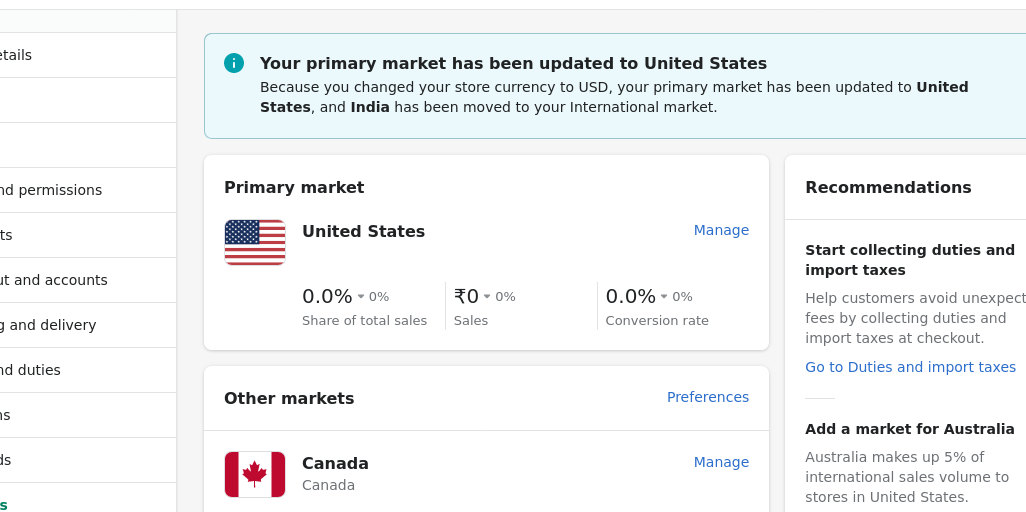Viewport: 1026px width, 512px height.
Task: Click the United States flag icon
Action: coord(255,242)
